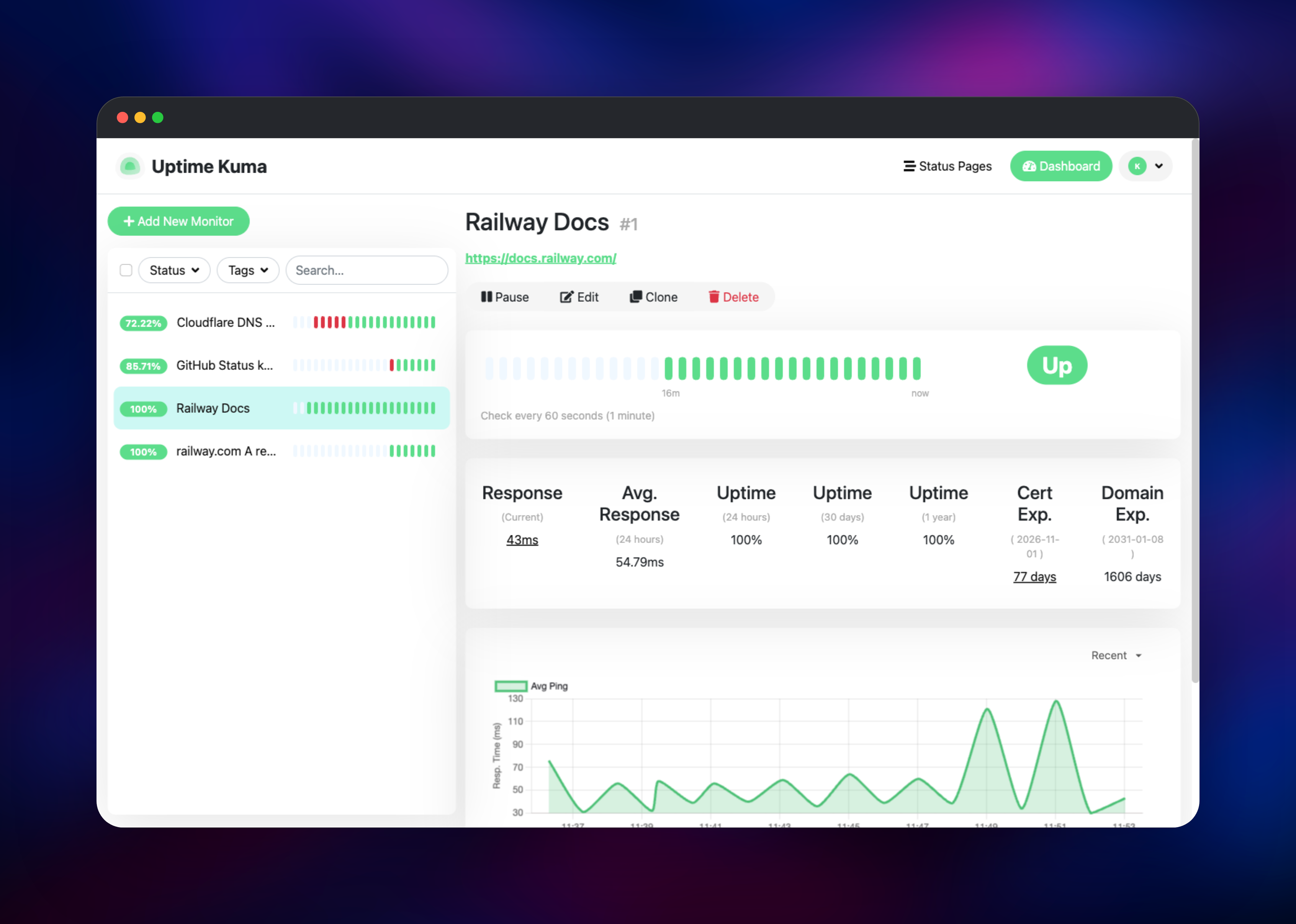Select the GitHub Status monitor
Screen dimensions: 1296x924
(x=281, y=365)
